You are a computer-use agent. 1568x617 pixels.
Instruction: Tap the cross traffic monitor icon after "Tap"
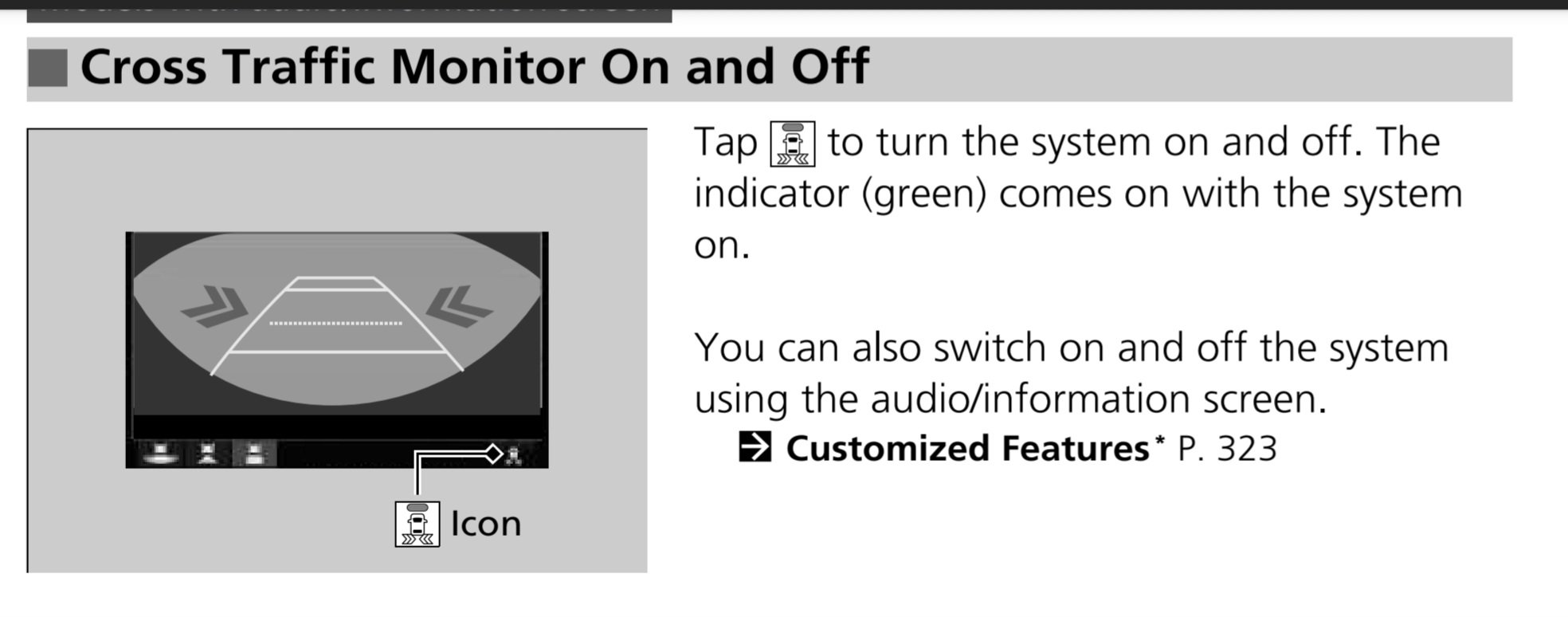pyautogui.click(x=792, y=144)
